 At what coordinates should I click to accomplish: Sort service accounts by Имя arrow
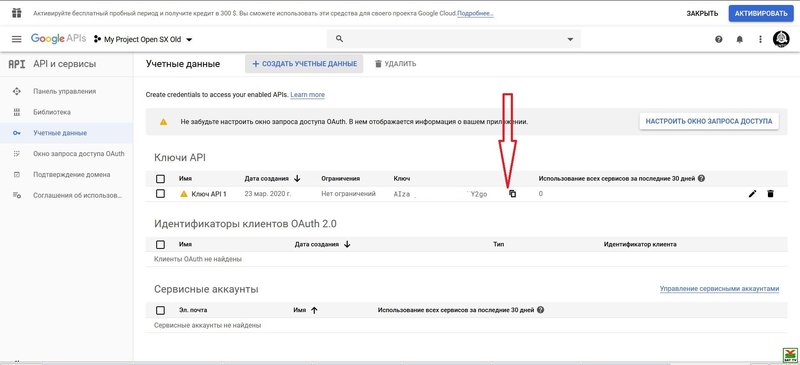pos(314,310)
